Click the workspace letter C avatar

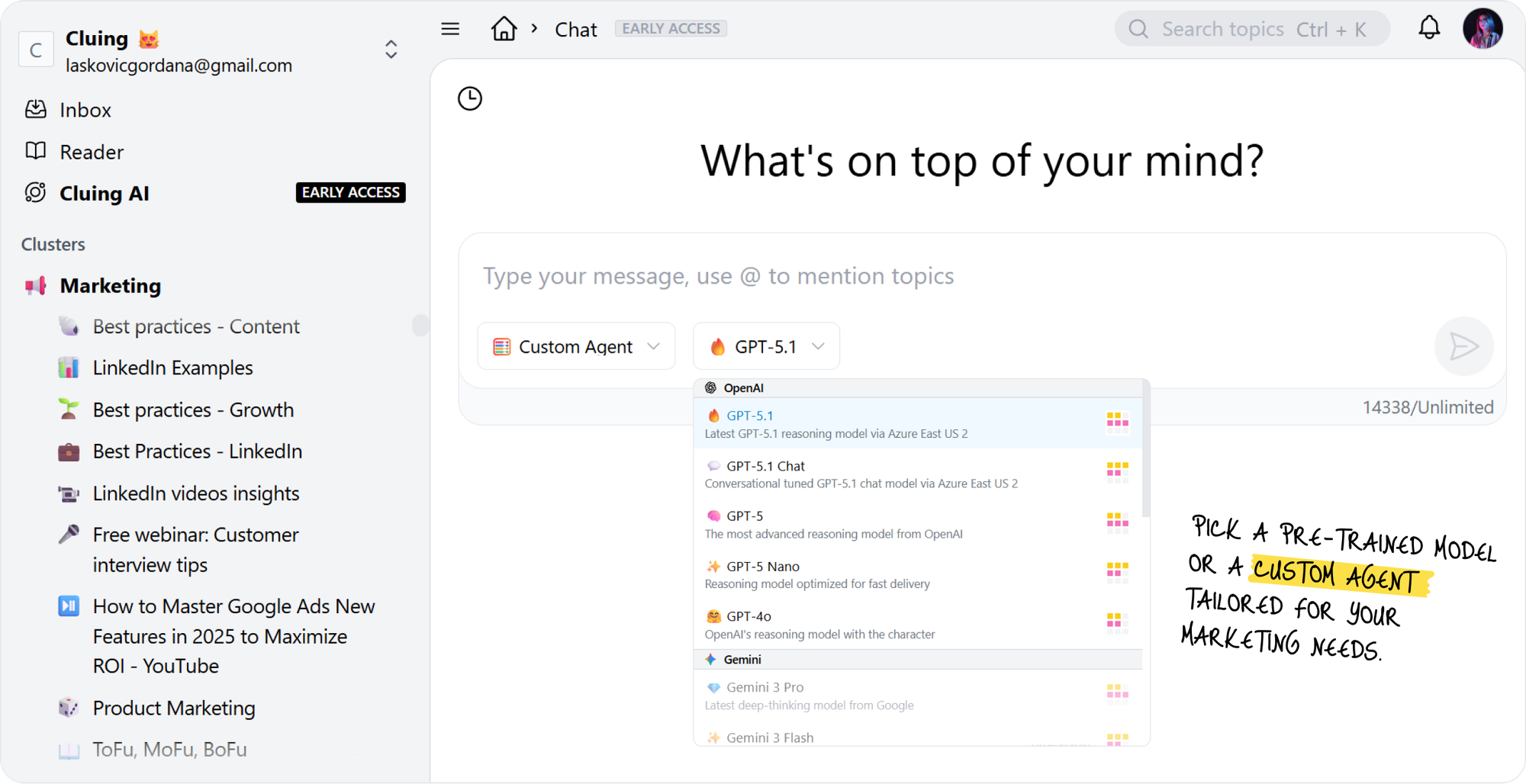36,50
